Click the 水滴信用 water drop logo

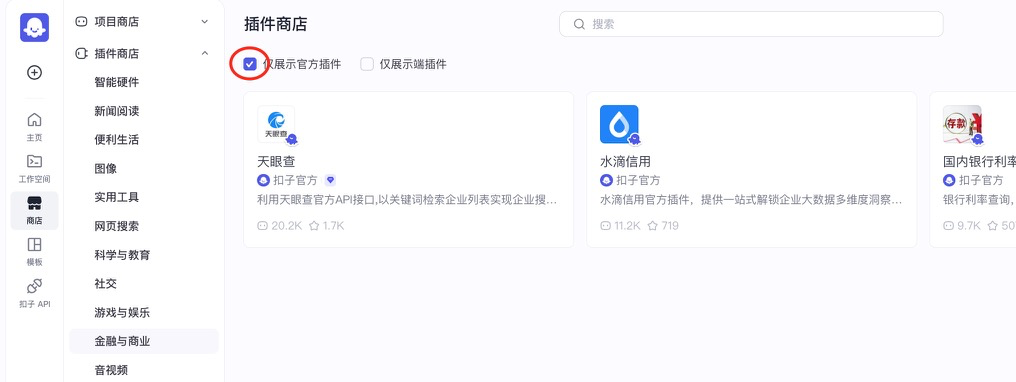[x=619, y=124]
